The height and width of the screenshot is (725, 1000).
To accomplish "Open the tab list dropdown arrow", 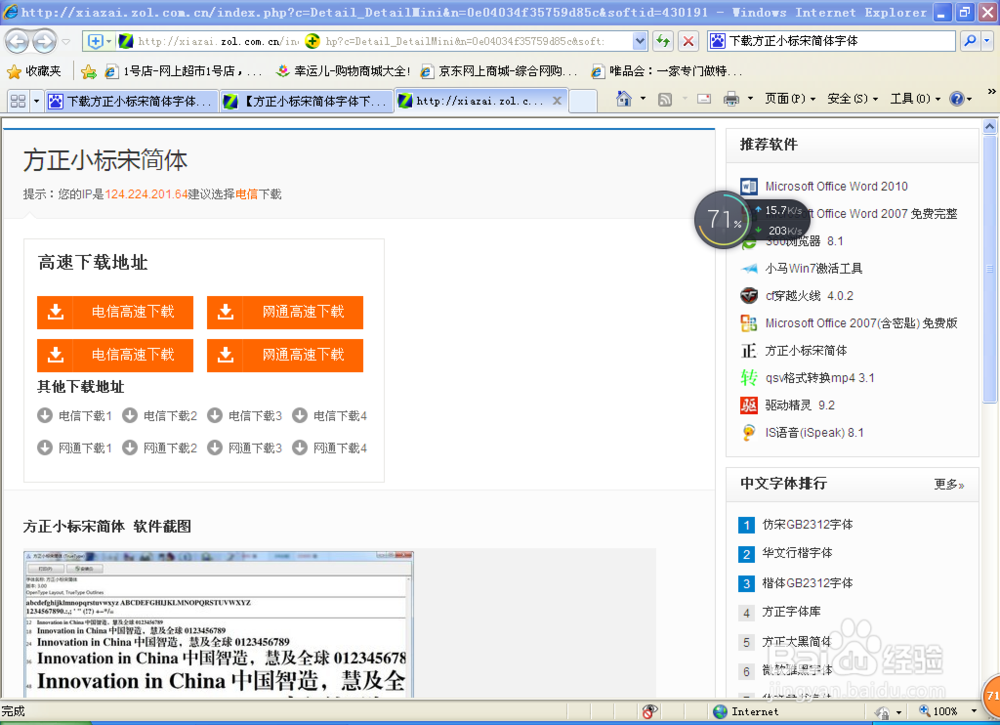I will [36, 101].
